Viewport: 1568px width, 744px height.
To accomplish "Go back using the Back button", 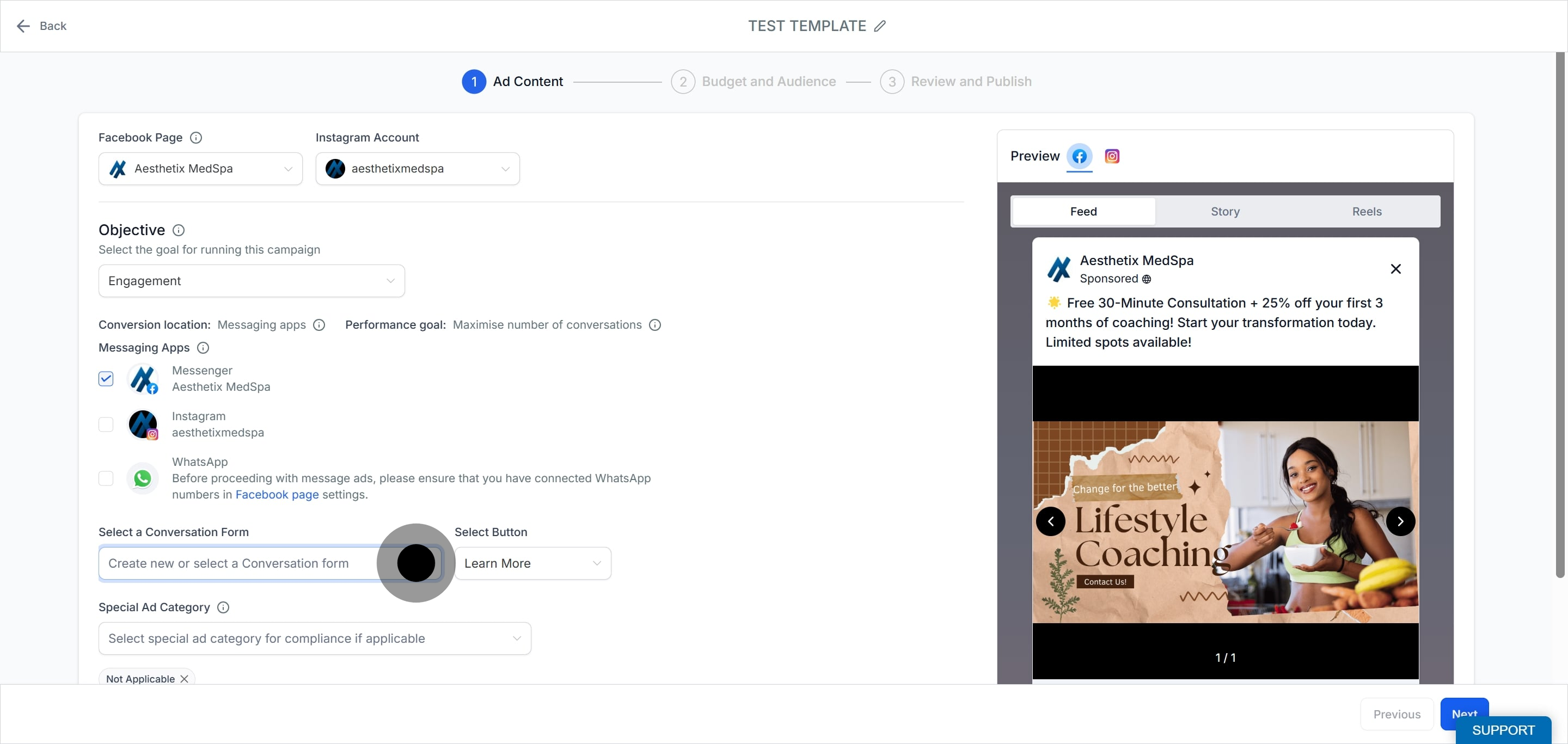I will (41, 26).
